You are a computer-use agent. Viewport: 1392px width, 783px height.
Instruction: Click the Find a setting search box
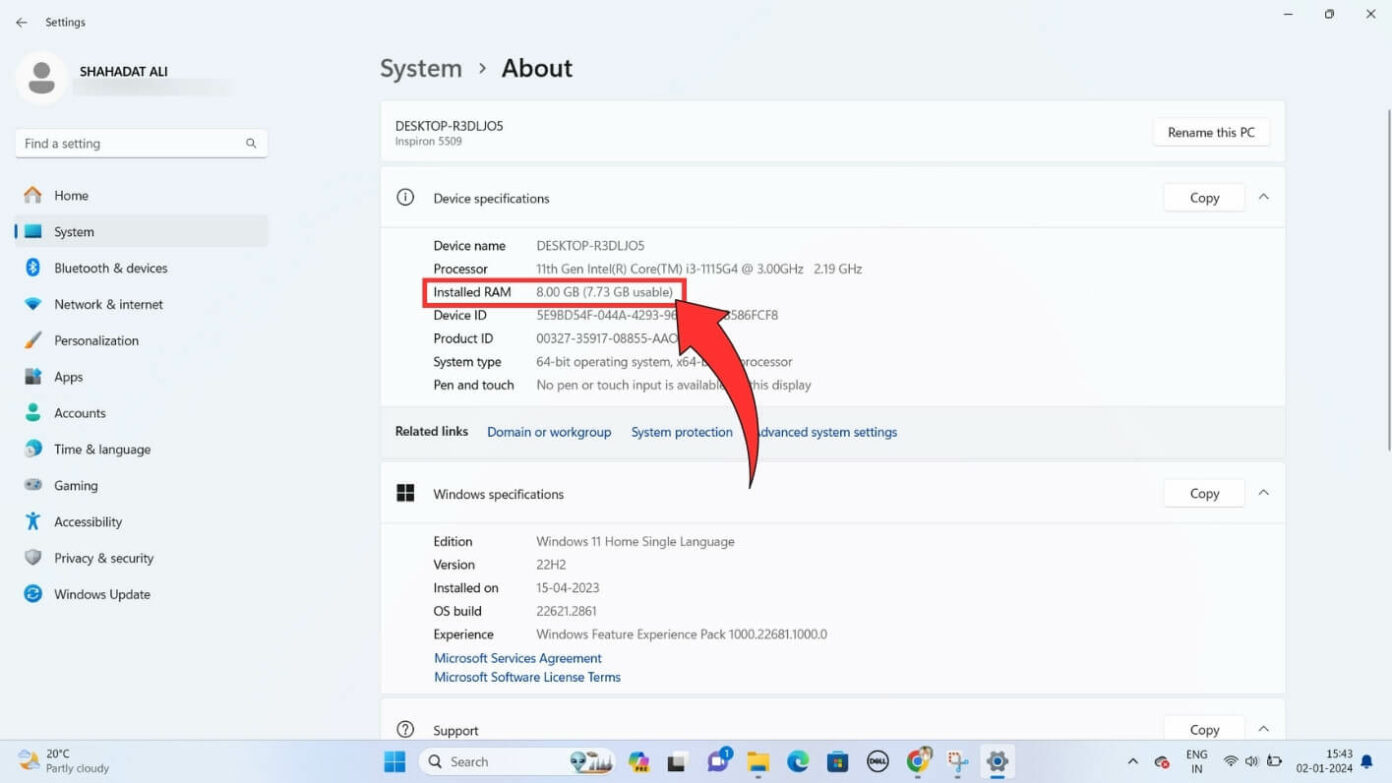141,143
